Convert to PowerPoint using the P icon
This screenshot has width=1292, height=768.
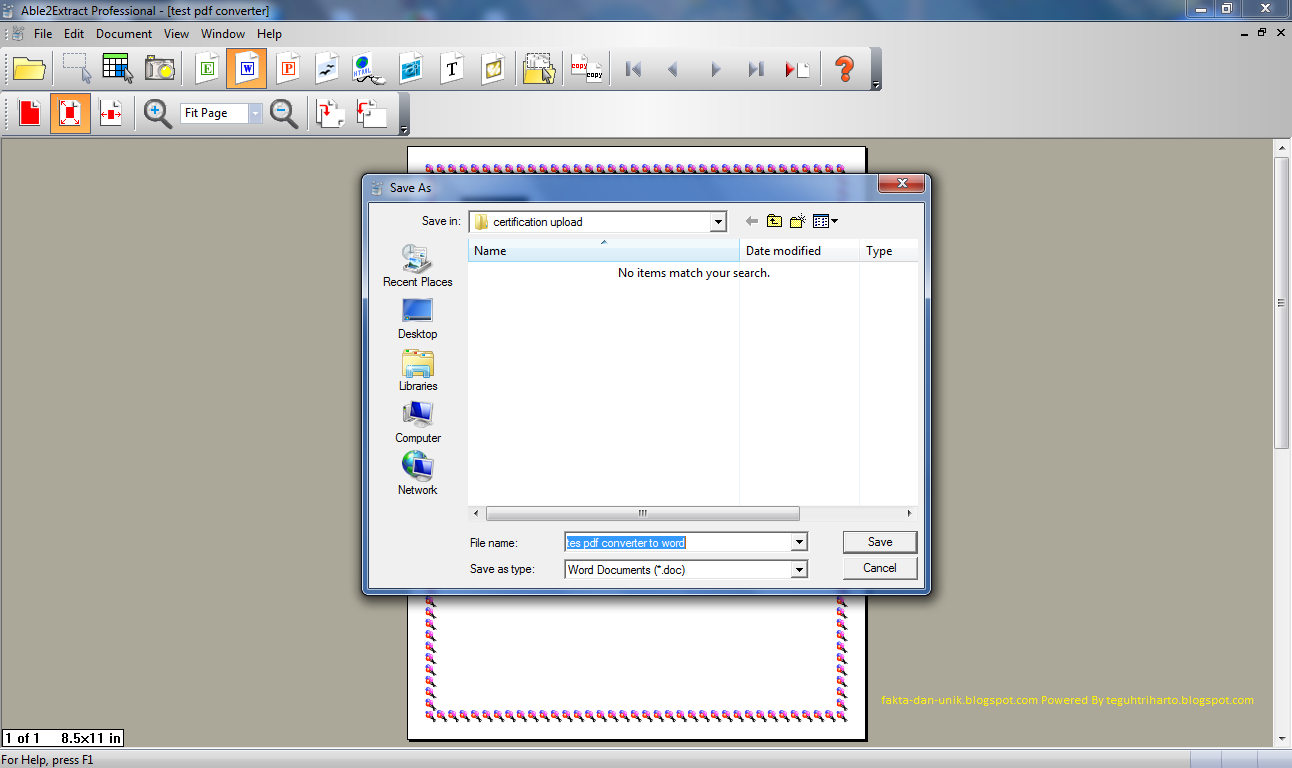pyautogui.click(x=288, y=68)
